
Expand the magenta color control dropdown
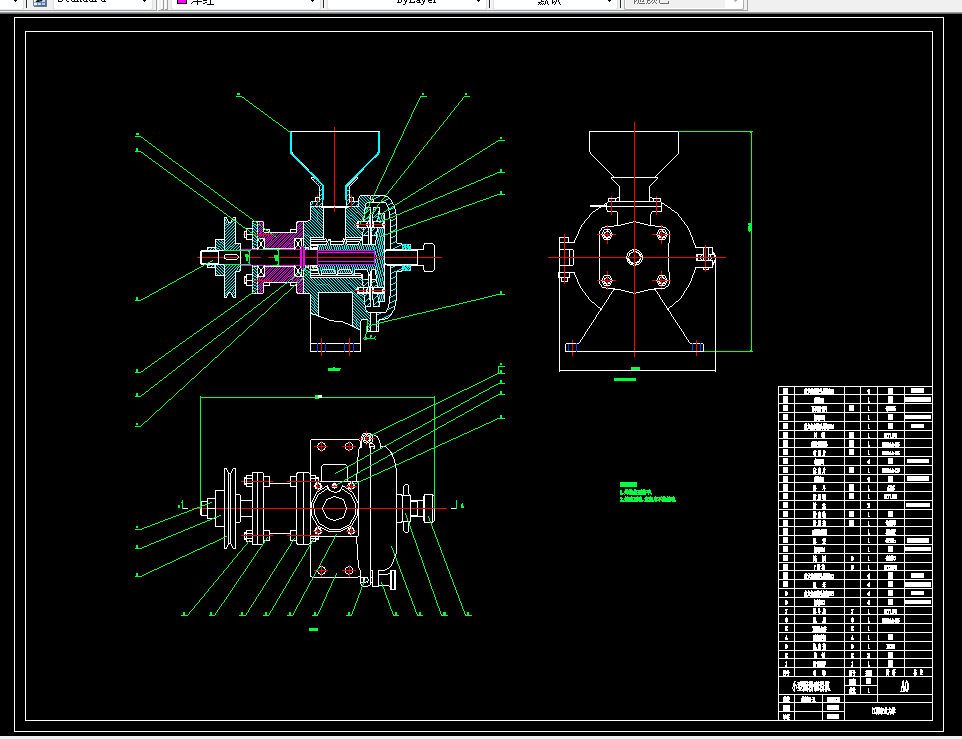[312, 2]
